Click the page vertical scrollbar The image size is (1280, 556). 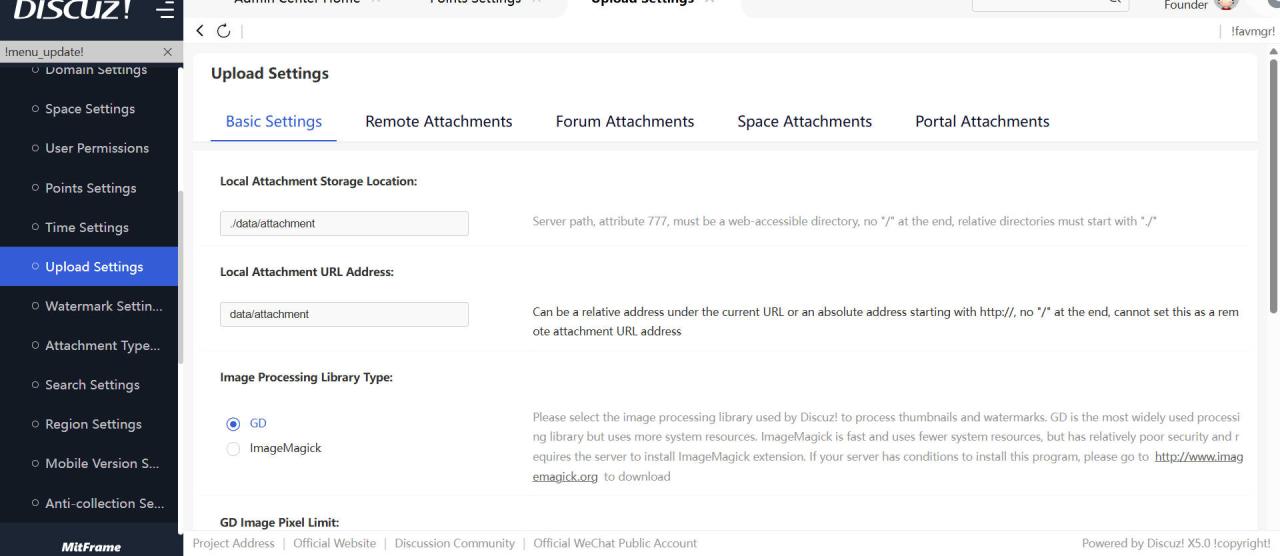tap(1273, 180)
